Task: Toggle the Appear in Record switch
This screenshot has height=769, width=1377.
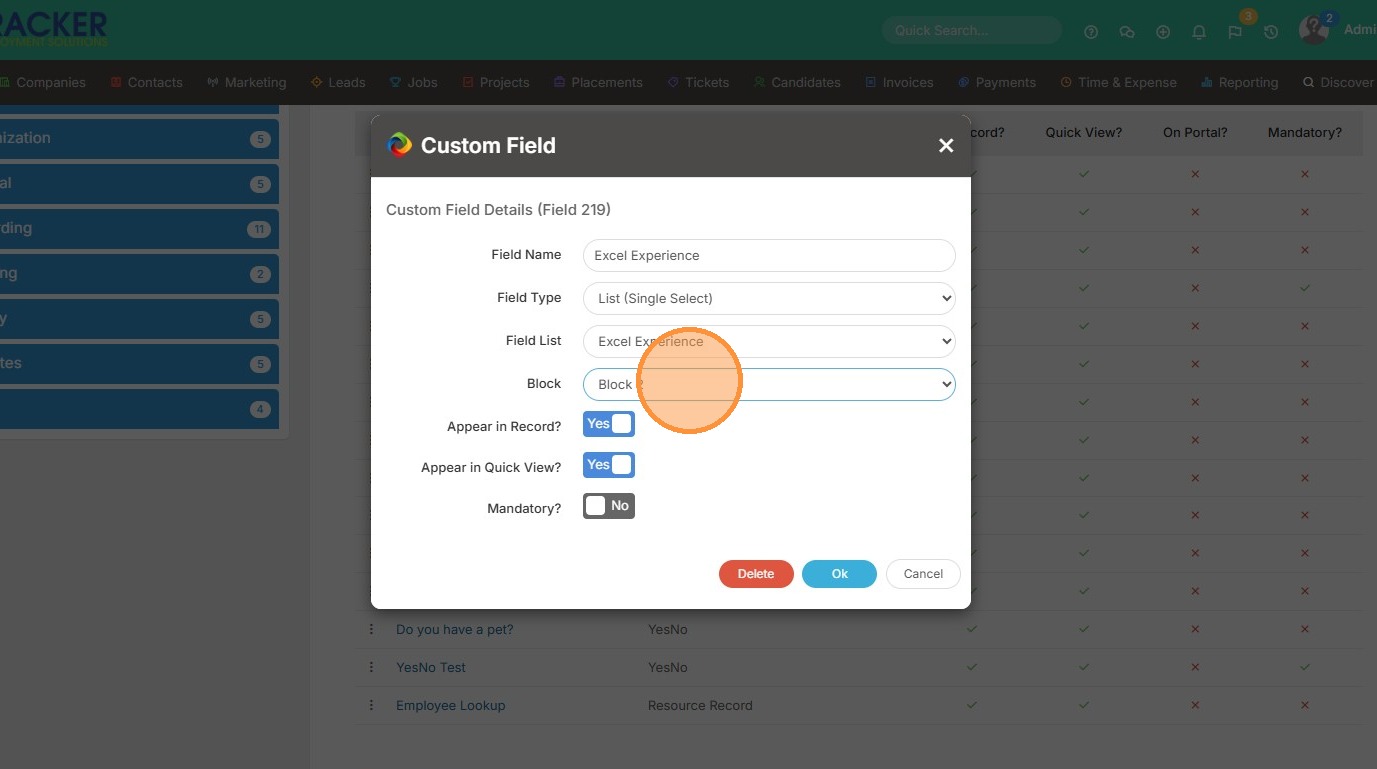Action: click(x=608, y=424)
